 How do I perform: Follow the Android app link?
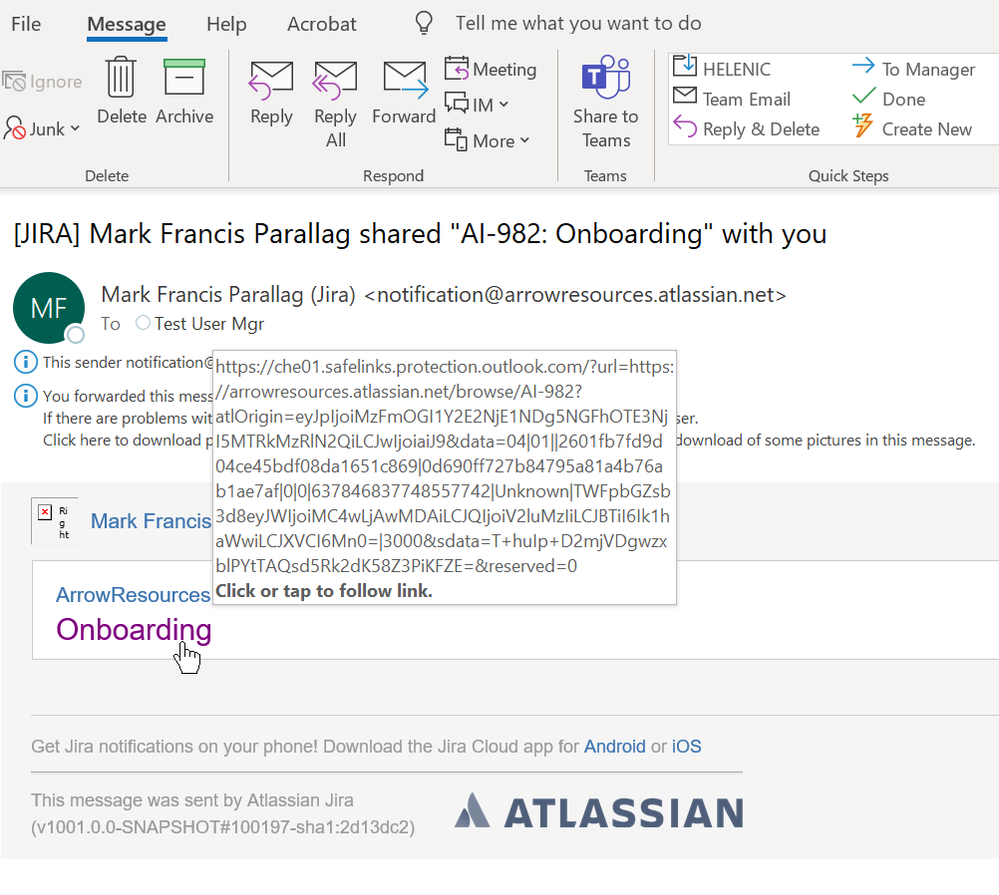(x=615, y=746)
